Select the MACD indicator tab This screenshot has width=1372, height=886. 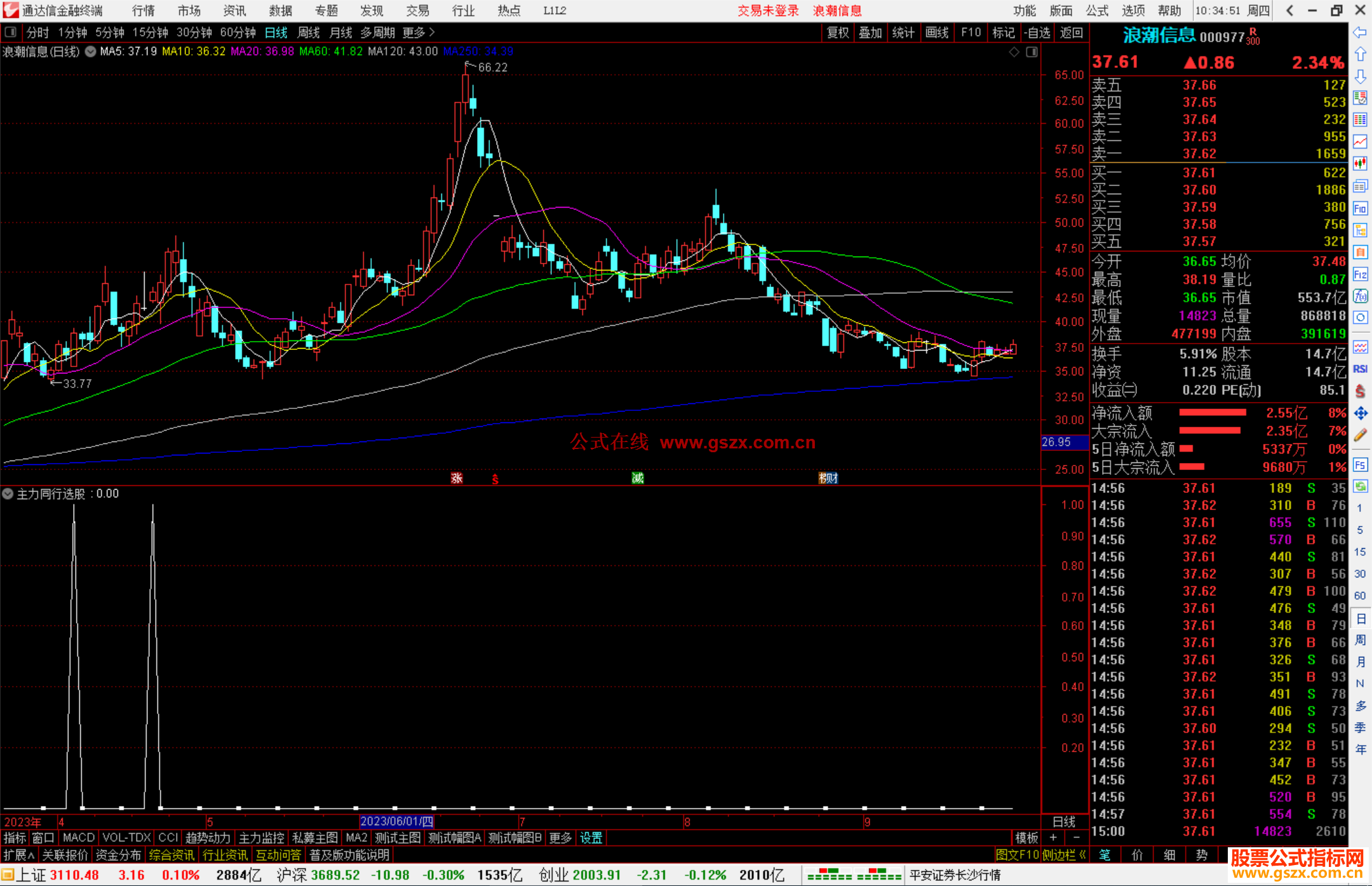pos(79,838)
